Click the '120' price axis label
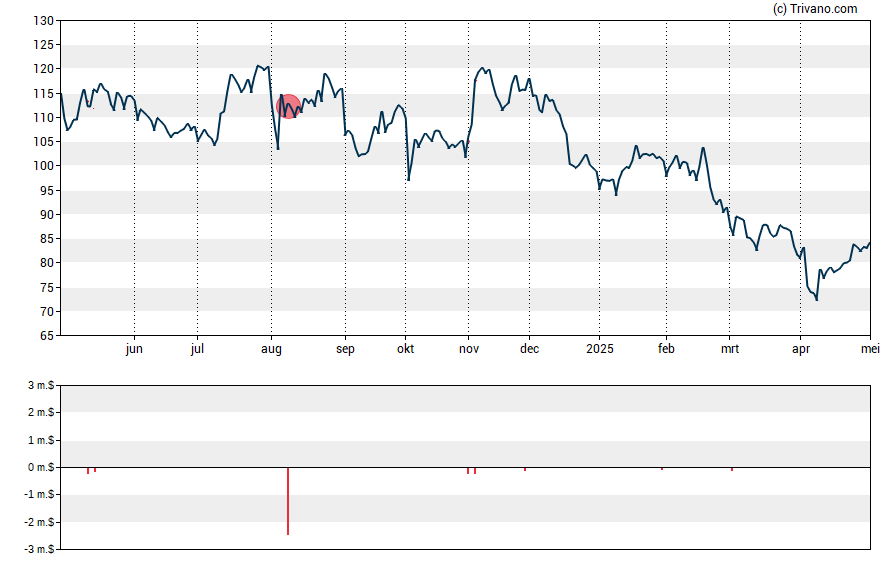 pos(44,69)
